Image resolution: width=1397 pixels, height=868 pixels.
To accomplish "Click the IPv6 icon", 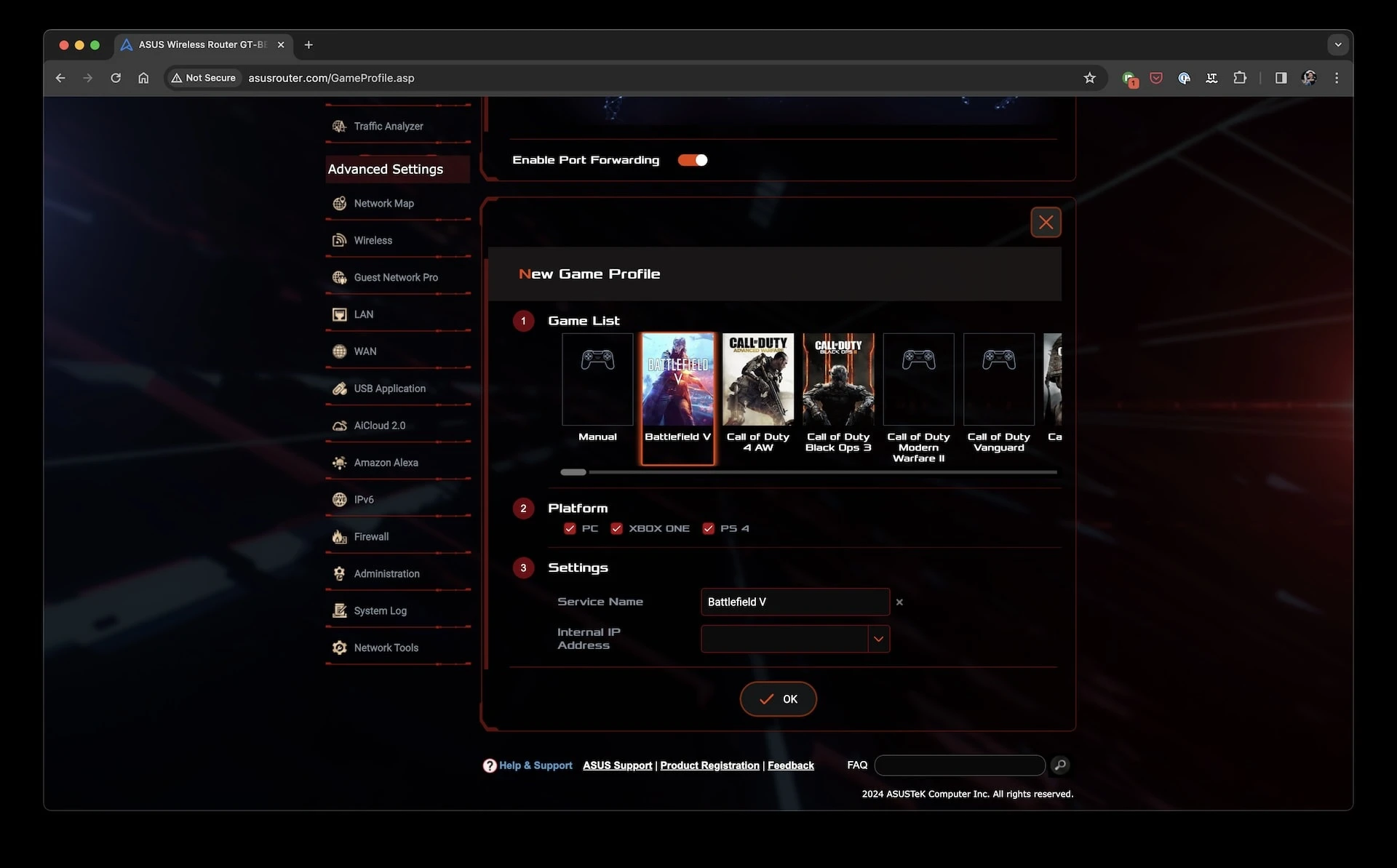I will coord(339,500).
